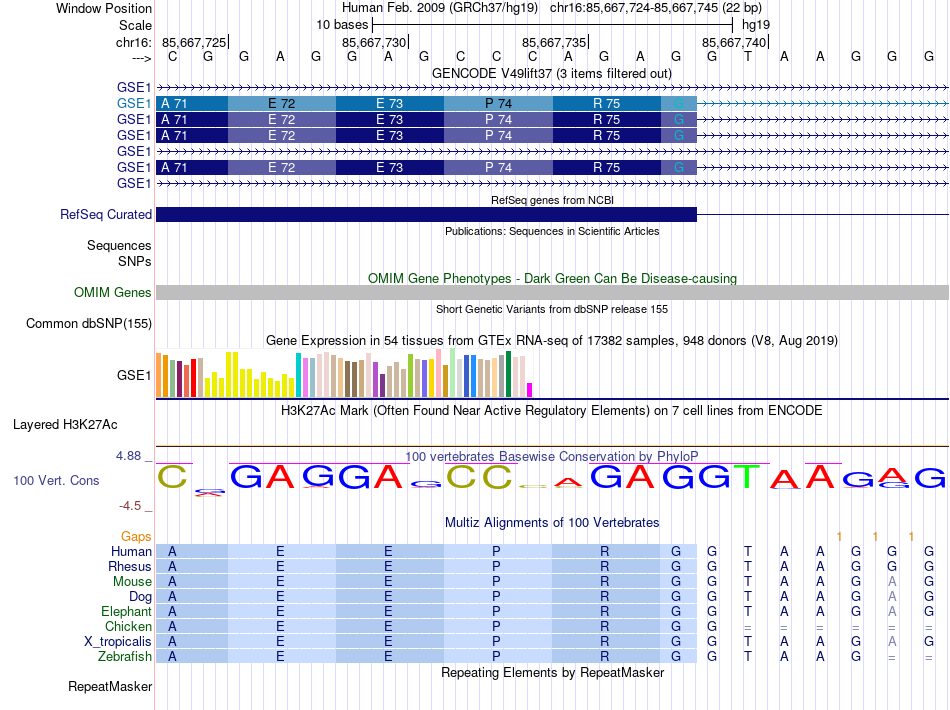The width and height of the screenshot is (950, 710).
Task: Click the OMIM Gene Phenotypes green title
Action: [553, 279]
